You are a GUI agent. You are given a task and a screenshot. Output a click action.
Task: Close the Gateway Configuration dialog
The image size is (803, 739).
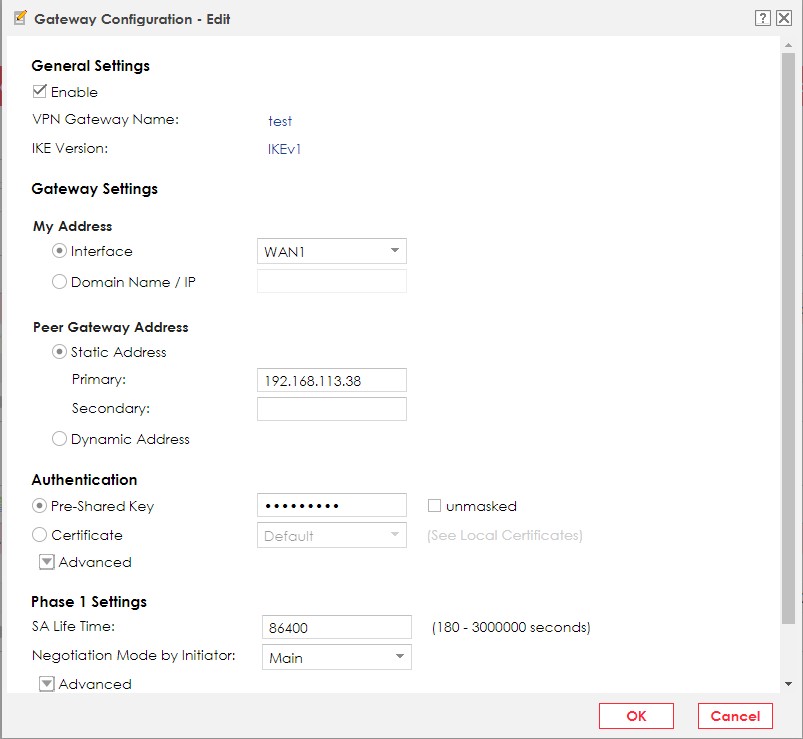tap(783, 18)
